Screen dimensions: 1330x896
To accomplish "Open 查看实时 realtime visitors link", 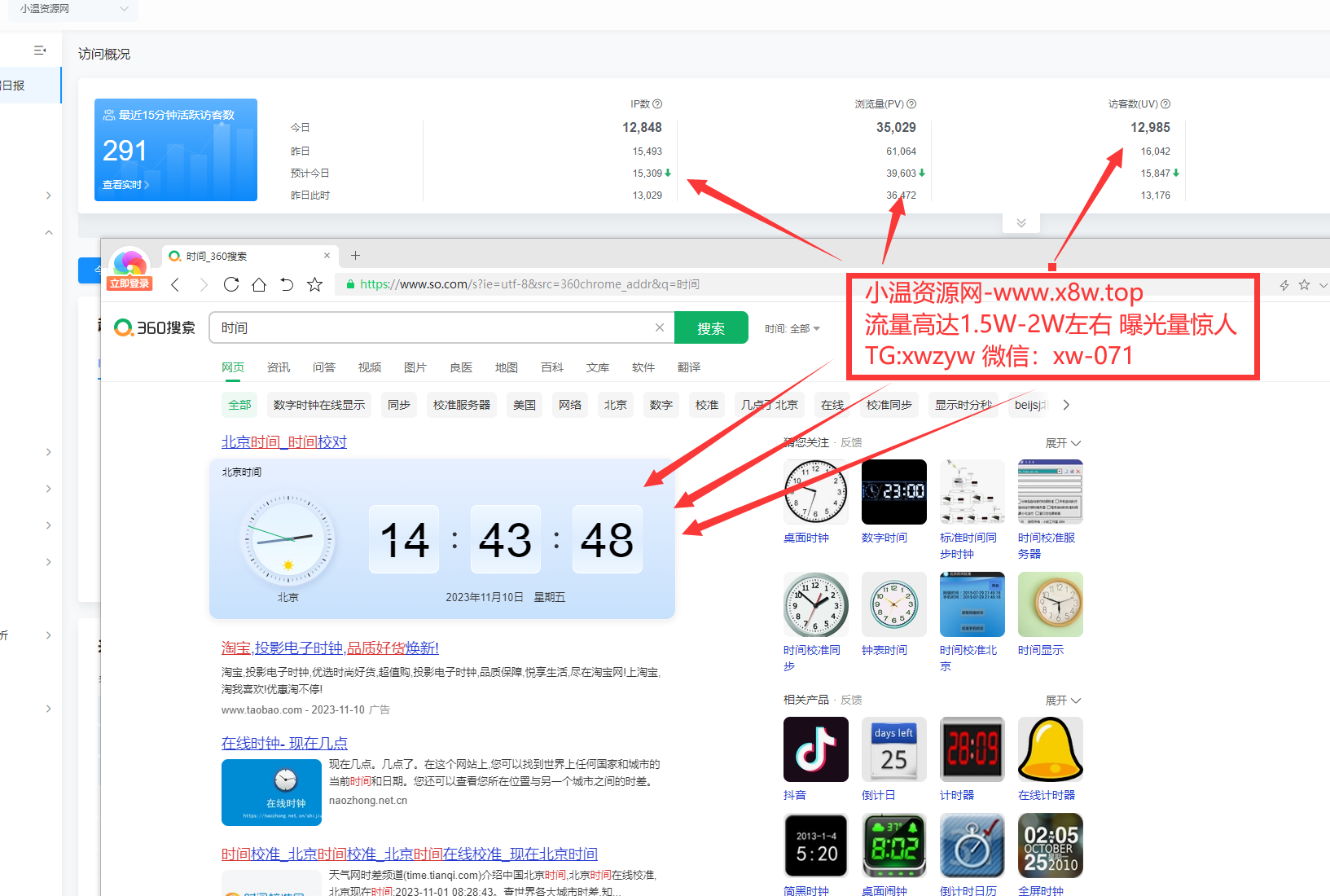I will 125,185.
